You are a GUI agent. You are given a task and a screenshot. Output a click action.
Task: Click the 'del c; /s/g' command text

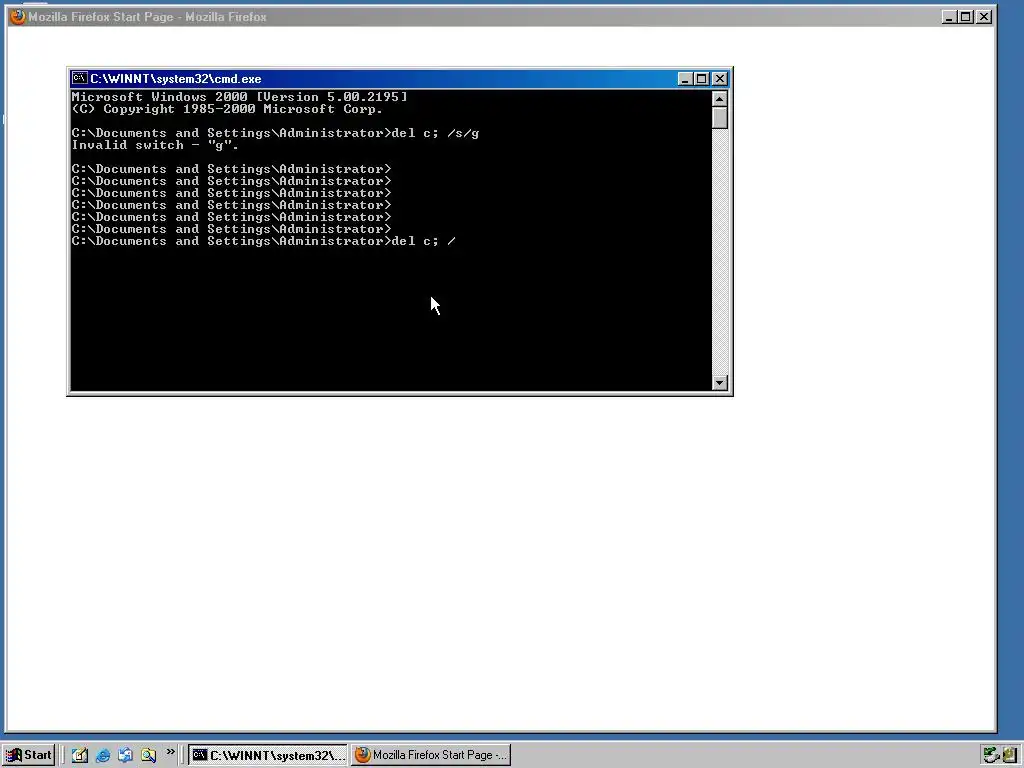[x=435, y=133]
